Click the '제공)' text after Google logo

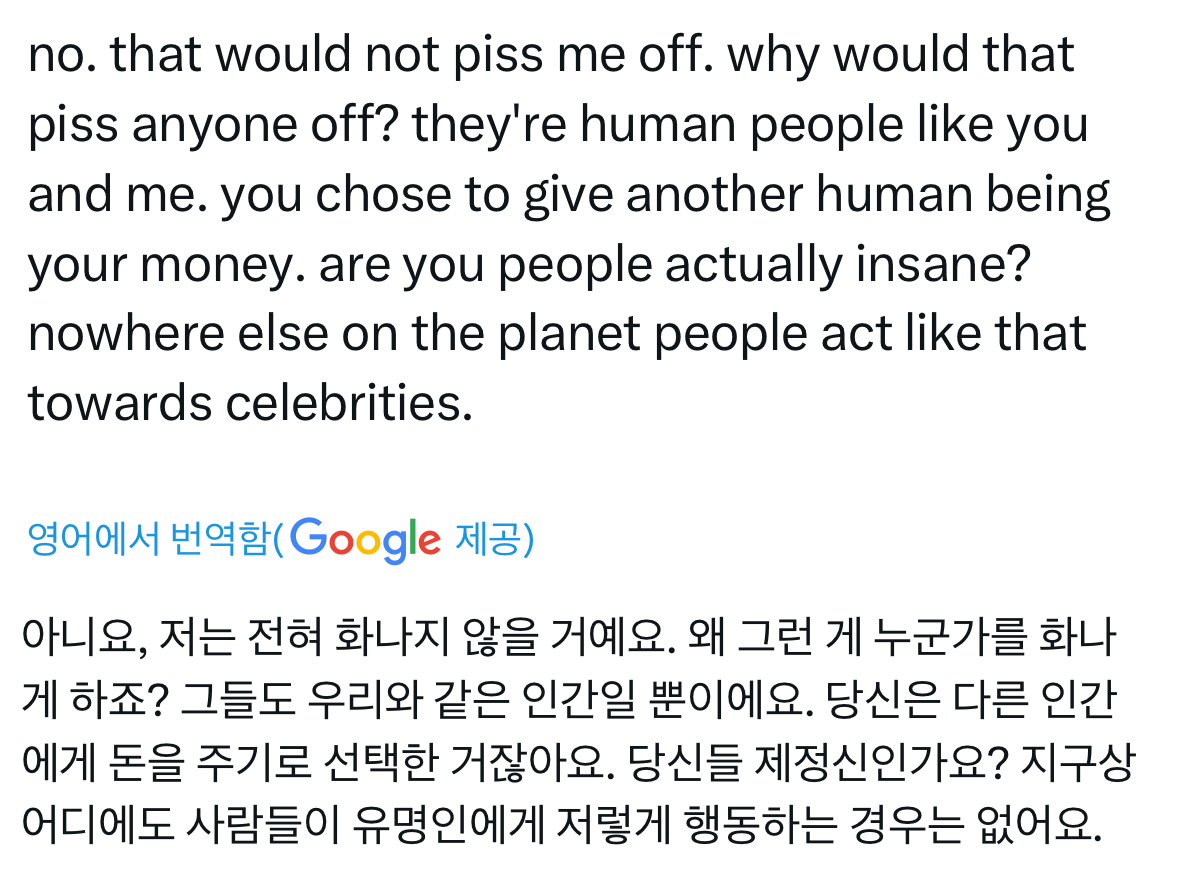pos(494,540)
